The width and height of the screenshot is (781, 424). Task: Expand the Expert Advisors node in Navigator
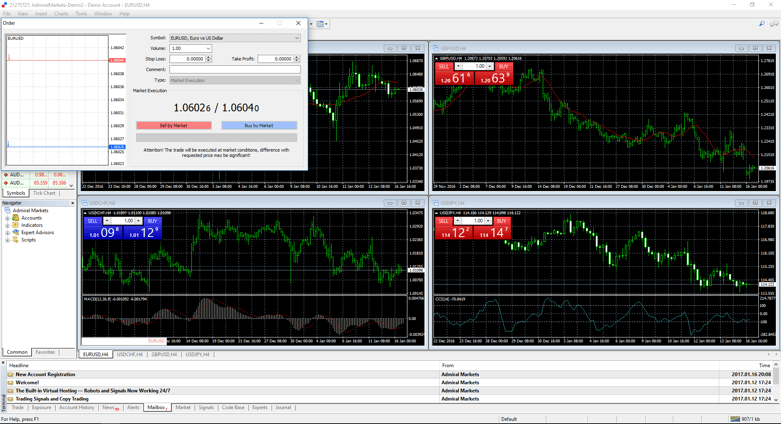click(7, 233)
